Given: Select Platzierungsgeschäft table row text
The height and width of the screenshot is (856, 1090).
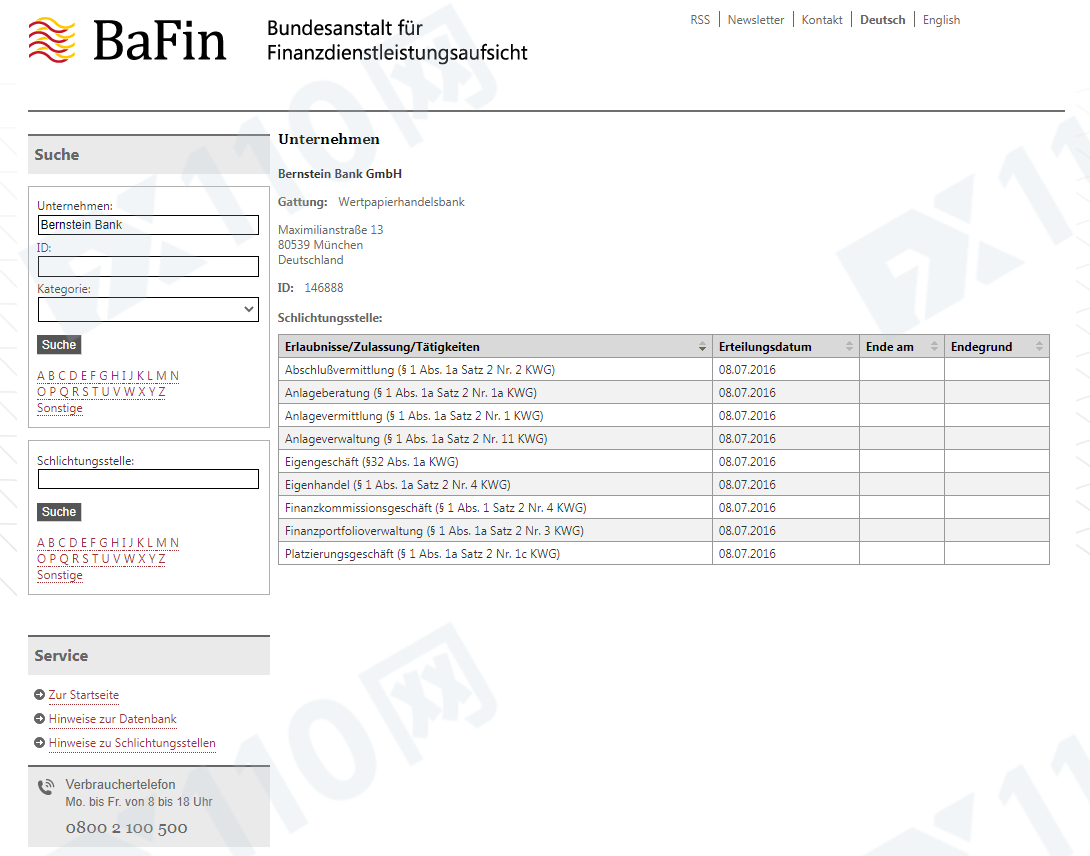Looking at the screenshot, I should click(x=422, y=554).
